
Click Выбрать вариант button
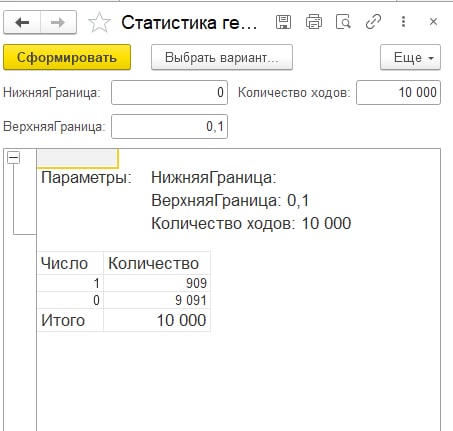pos(222,57)
